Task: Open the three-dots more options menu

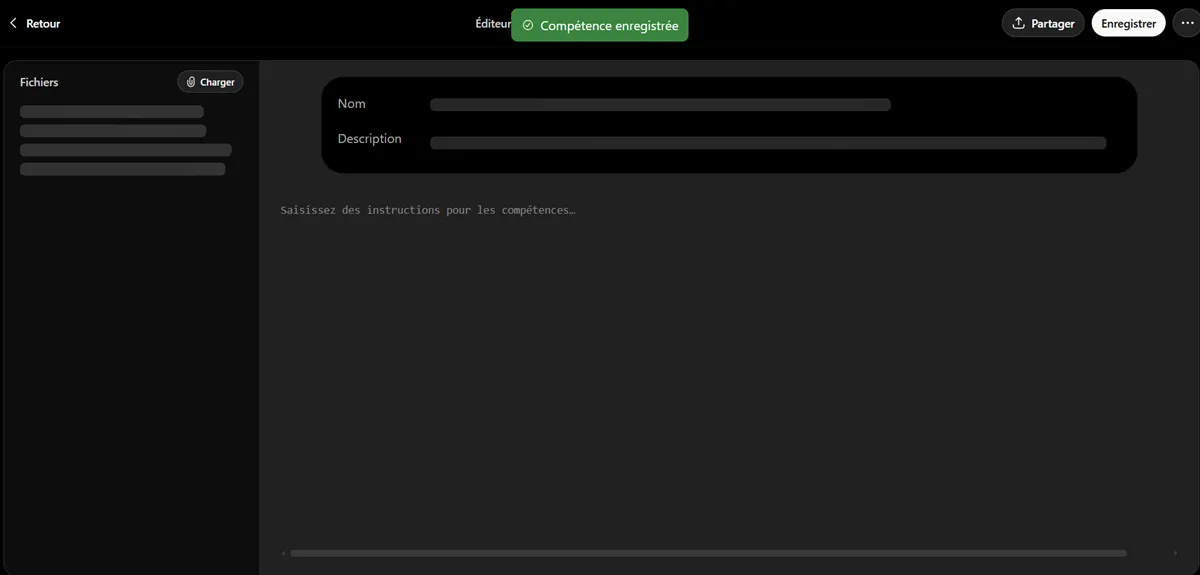Action: 1187,23
